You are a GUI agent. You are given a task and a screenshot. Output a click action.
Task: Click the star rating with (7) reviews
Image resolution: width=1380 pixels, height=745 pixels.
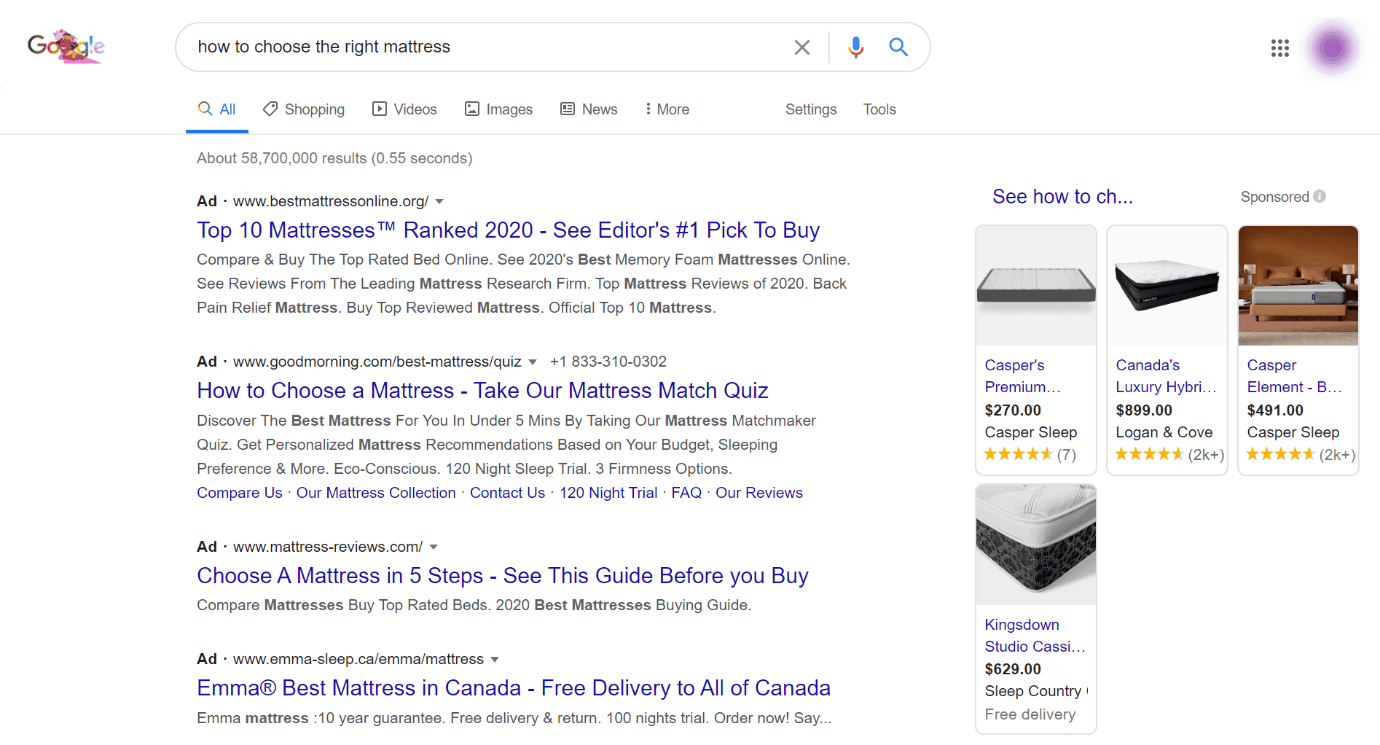point(1030,454)
